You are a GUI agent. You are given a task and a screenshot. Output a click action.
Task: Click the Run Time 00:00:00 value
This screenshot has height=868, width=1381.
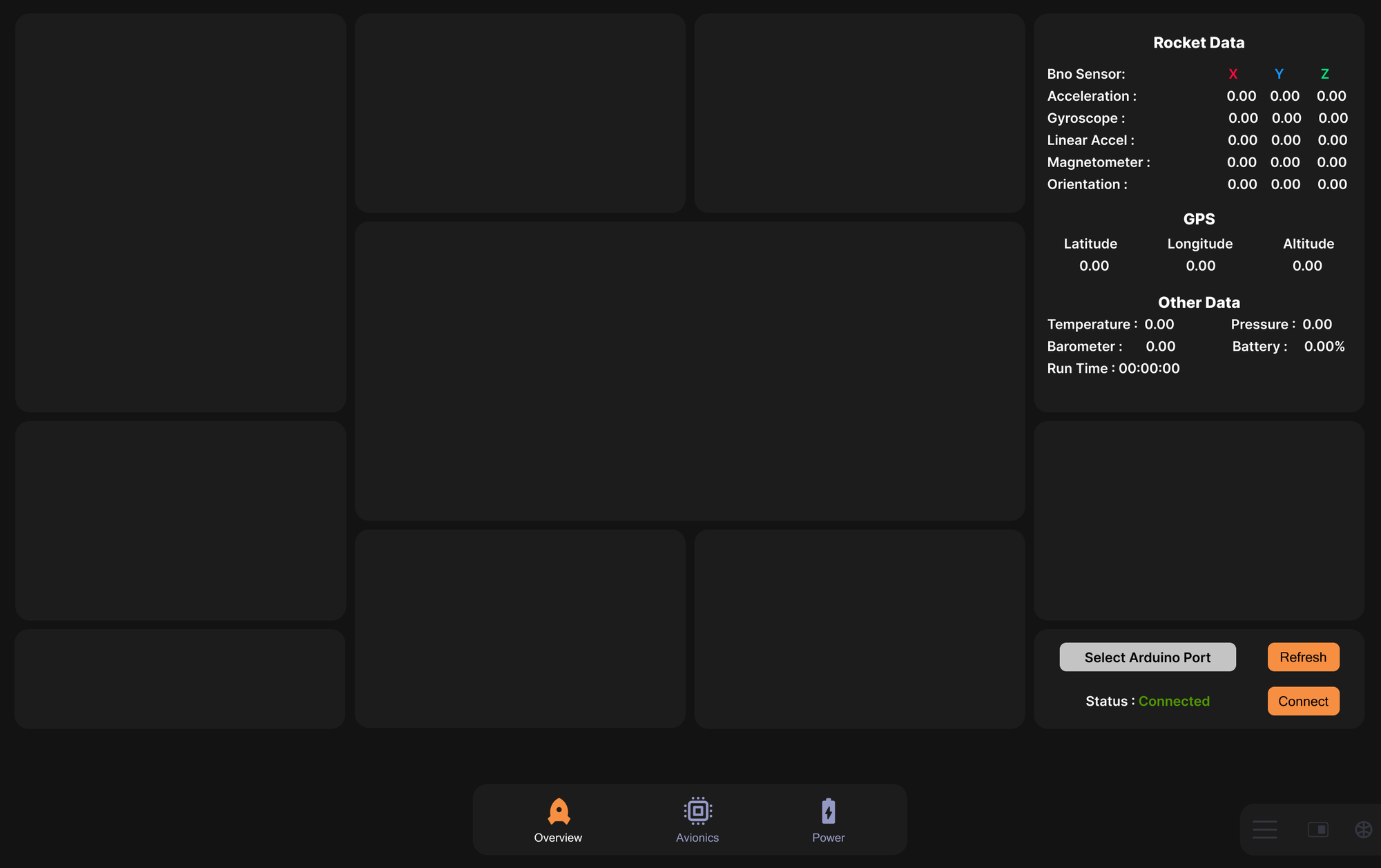[1149, 369]
